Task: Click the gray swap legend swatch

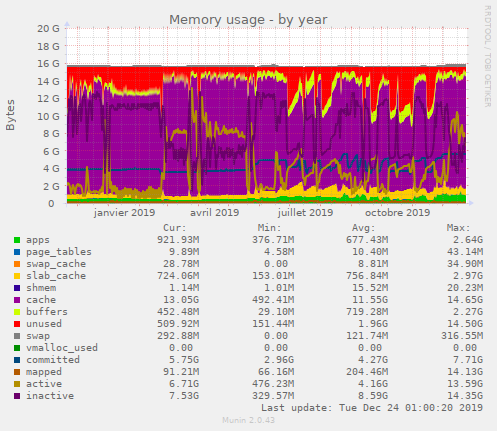Action: [17, 336]
